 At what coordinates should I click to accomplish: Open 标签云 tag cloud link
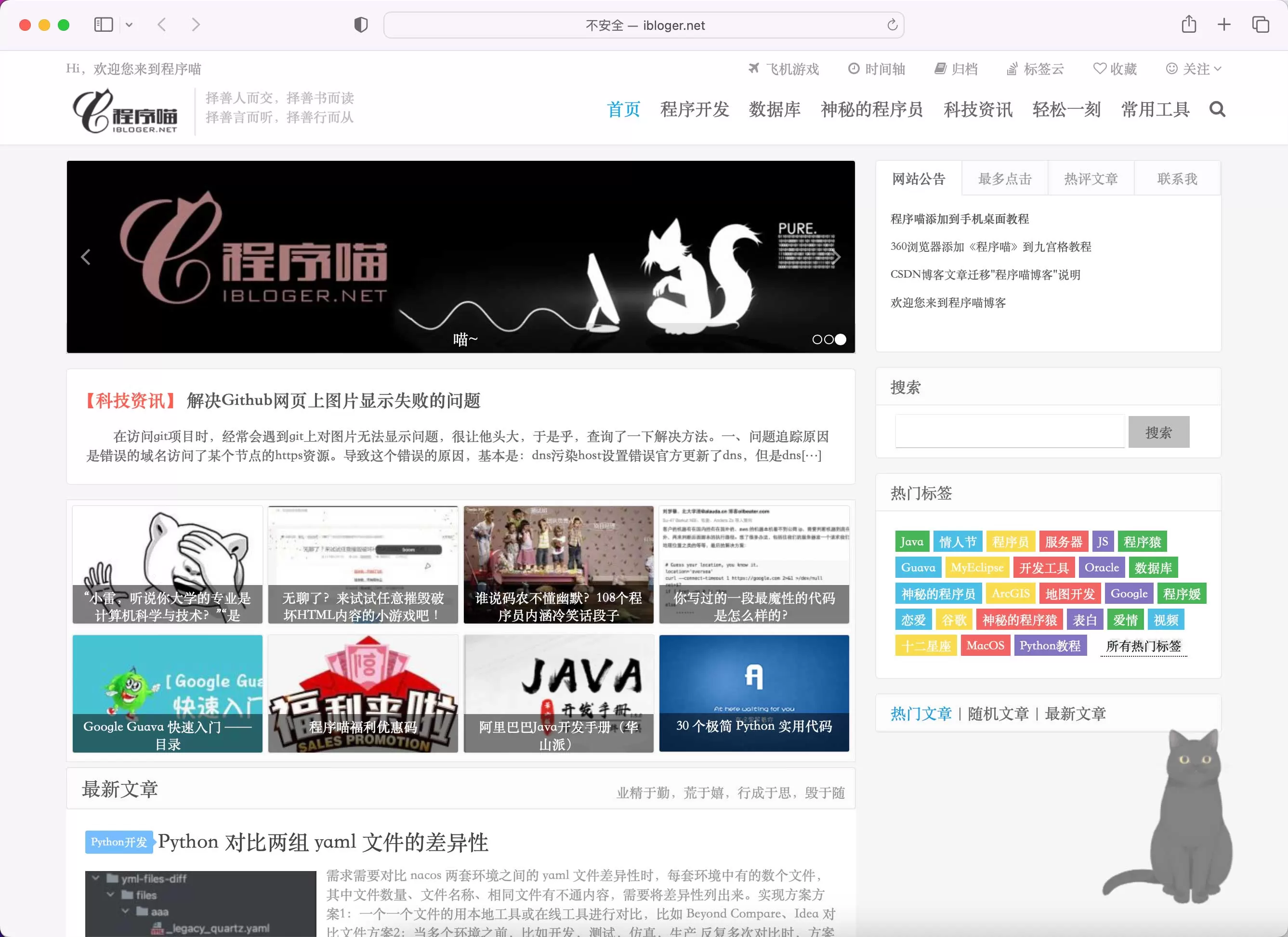pyautogui.click(x=1035, y=69)
